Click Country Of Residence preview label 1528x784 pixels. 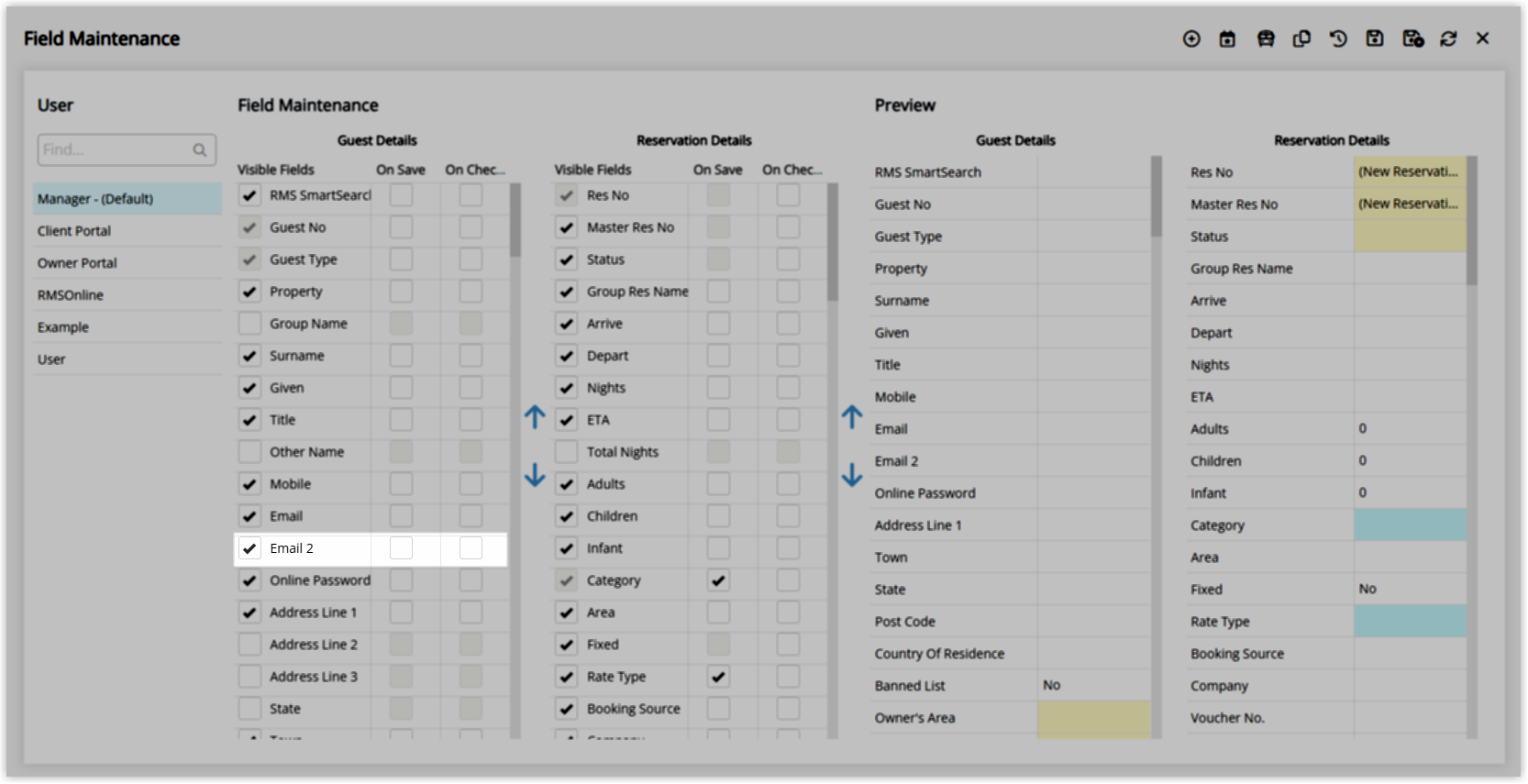click(939, 654)
